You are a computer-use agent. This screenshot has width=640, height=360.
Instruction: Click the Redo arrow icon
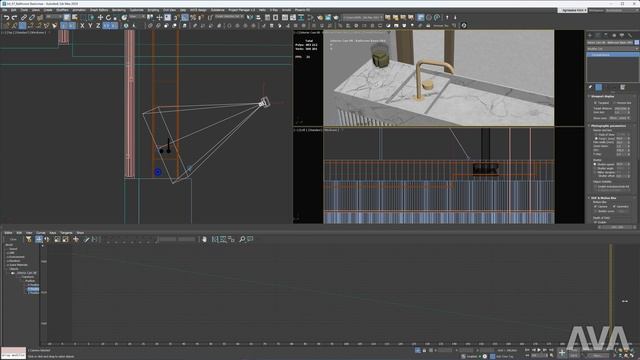pos(14,18)
